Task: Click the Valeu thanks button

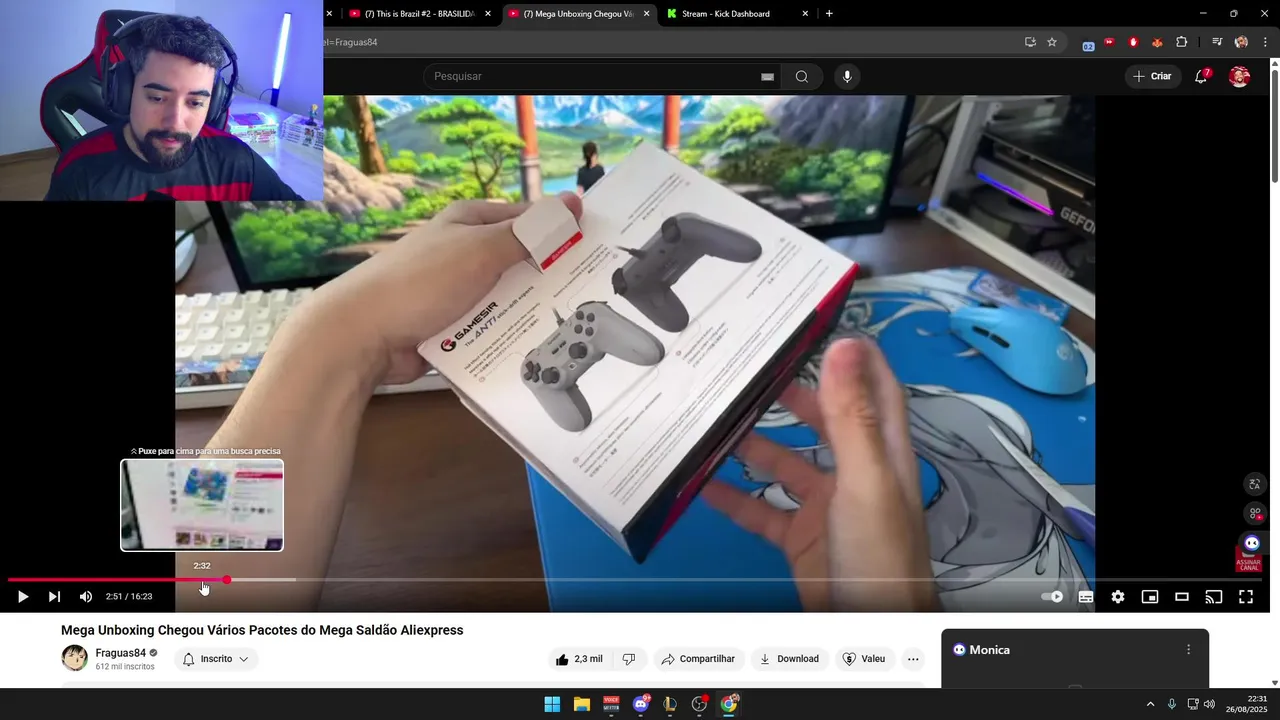Action: point(864,659)
